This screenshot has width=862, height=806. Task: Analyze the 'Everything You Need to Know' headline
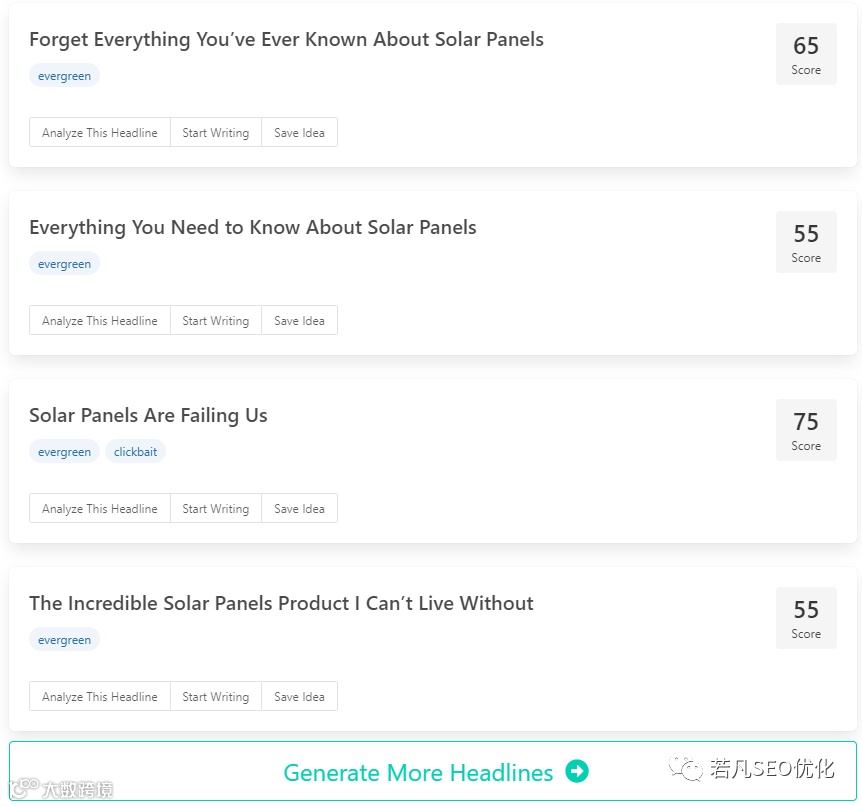(100, 321)
